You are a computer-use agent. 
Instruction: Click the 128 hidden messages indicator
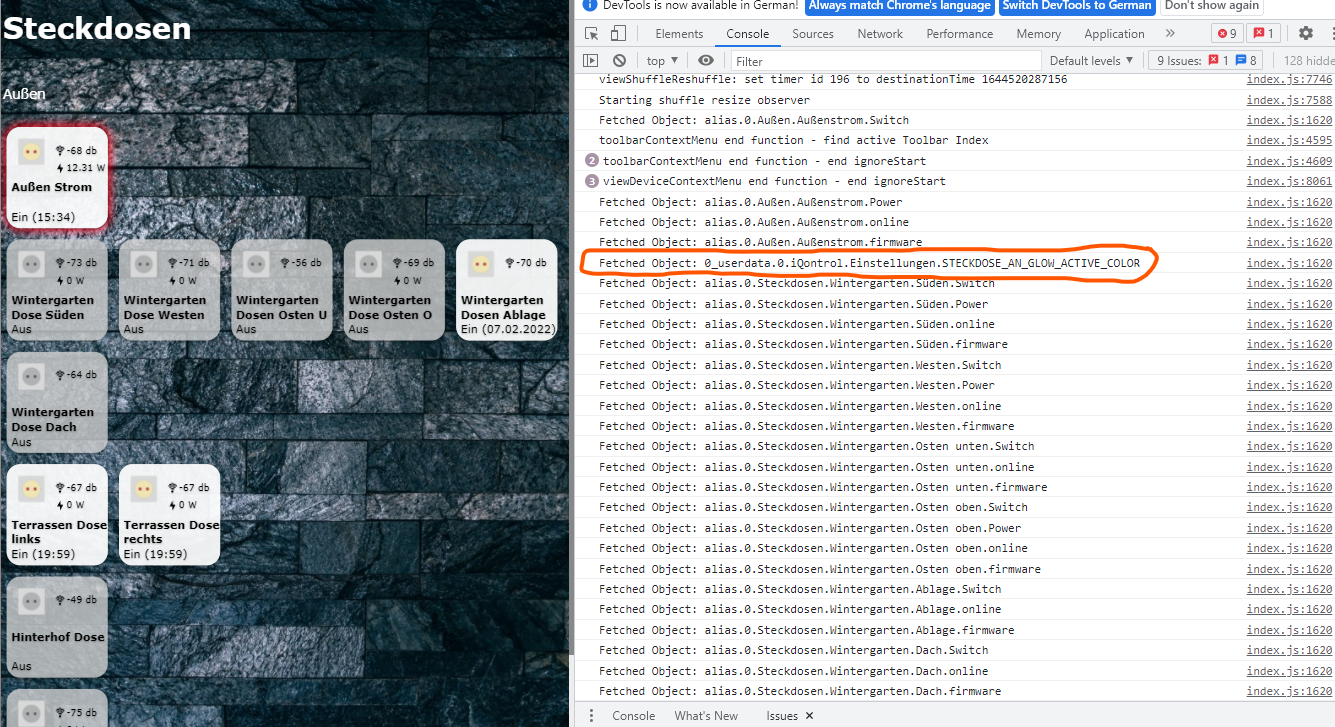(1308, 61)
